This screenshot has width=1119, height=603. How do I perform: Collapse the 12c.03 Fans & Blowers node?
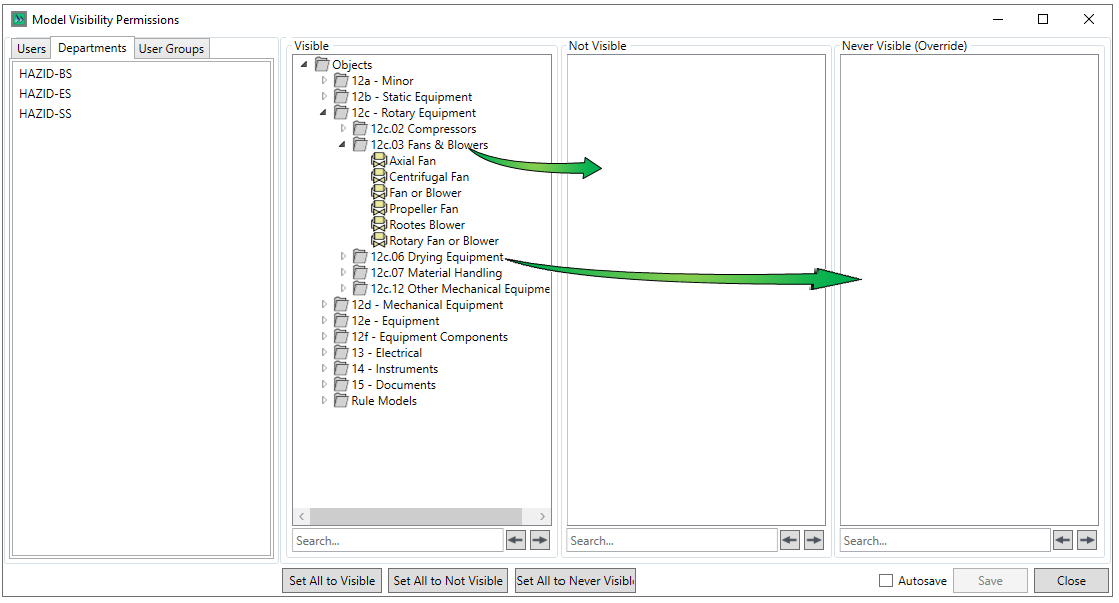[x=343, y=145]
